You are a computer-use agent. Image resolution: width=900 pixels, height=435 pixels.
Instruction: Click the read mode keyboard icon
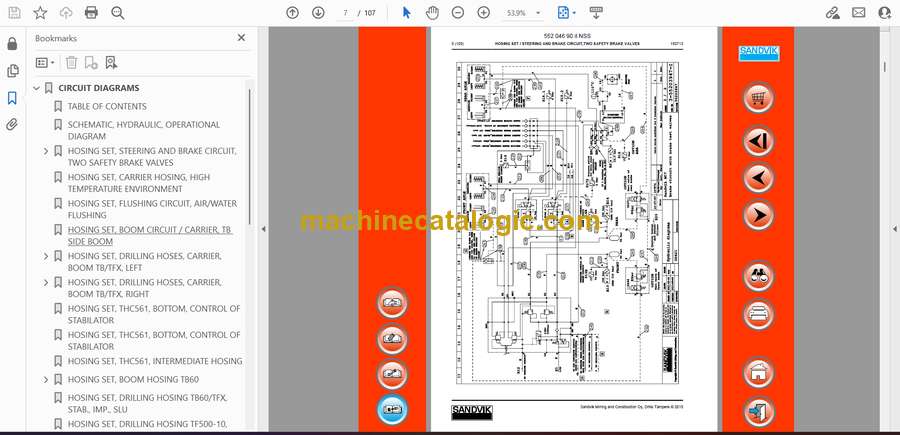click(596, 13)
